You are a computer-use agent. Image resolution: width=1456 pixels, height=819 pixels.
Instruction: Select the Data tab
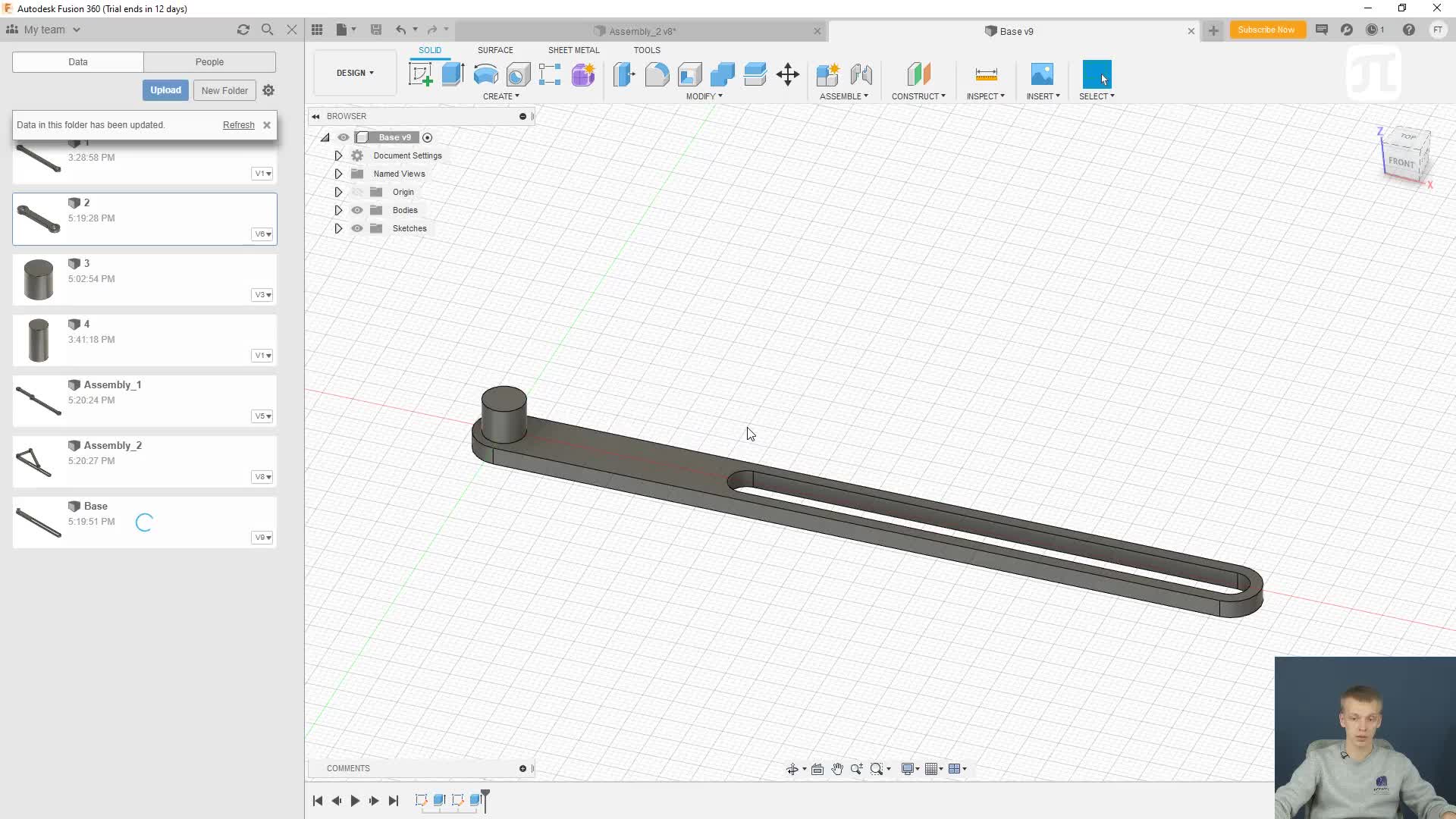coord(78,62)
